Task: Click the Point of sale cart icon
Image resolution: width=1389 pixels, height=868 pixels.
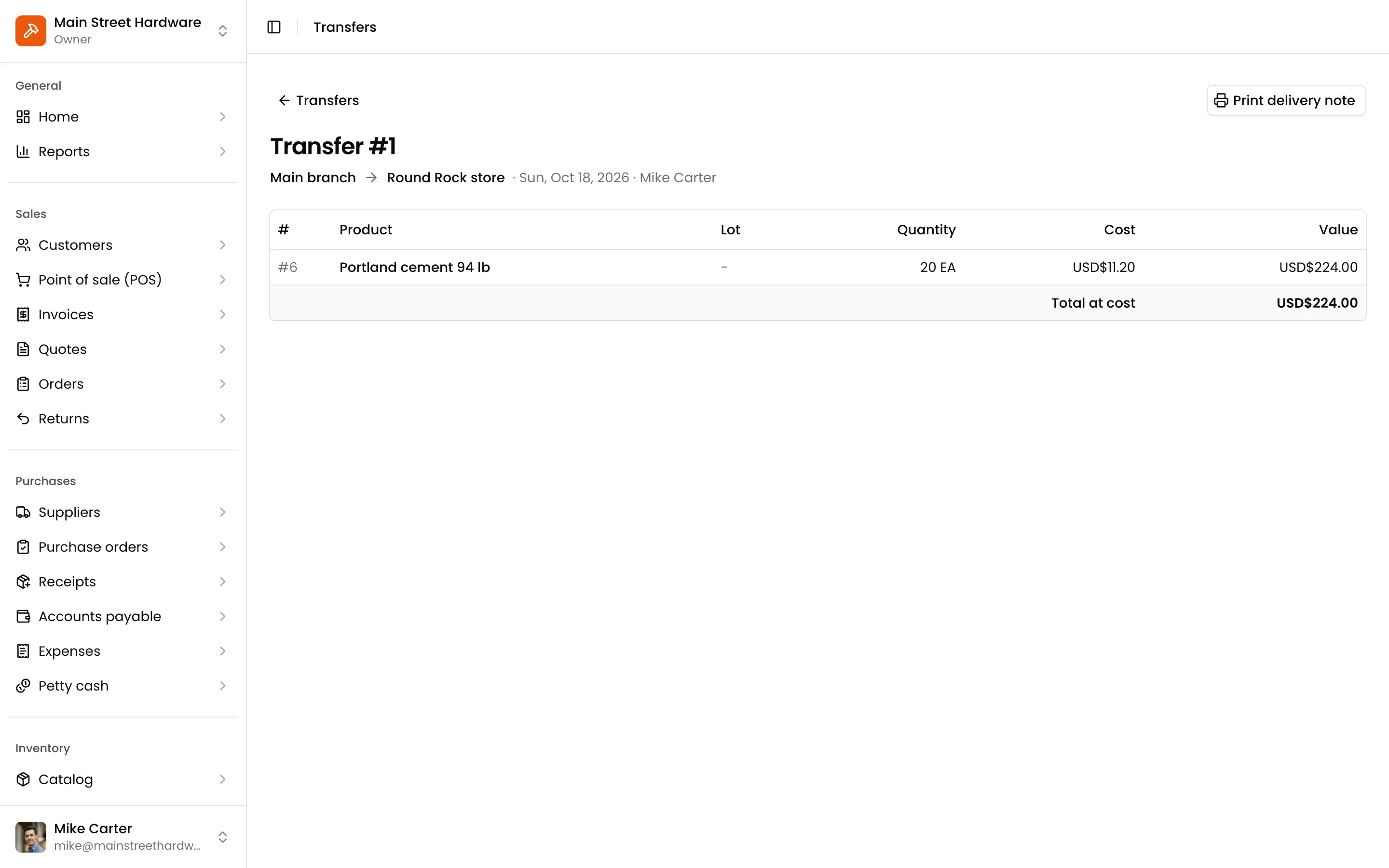Action: (x=23, y=280)
